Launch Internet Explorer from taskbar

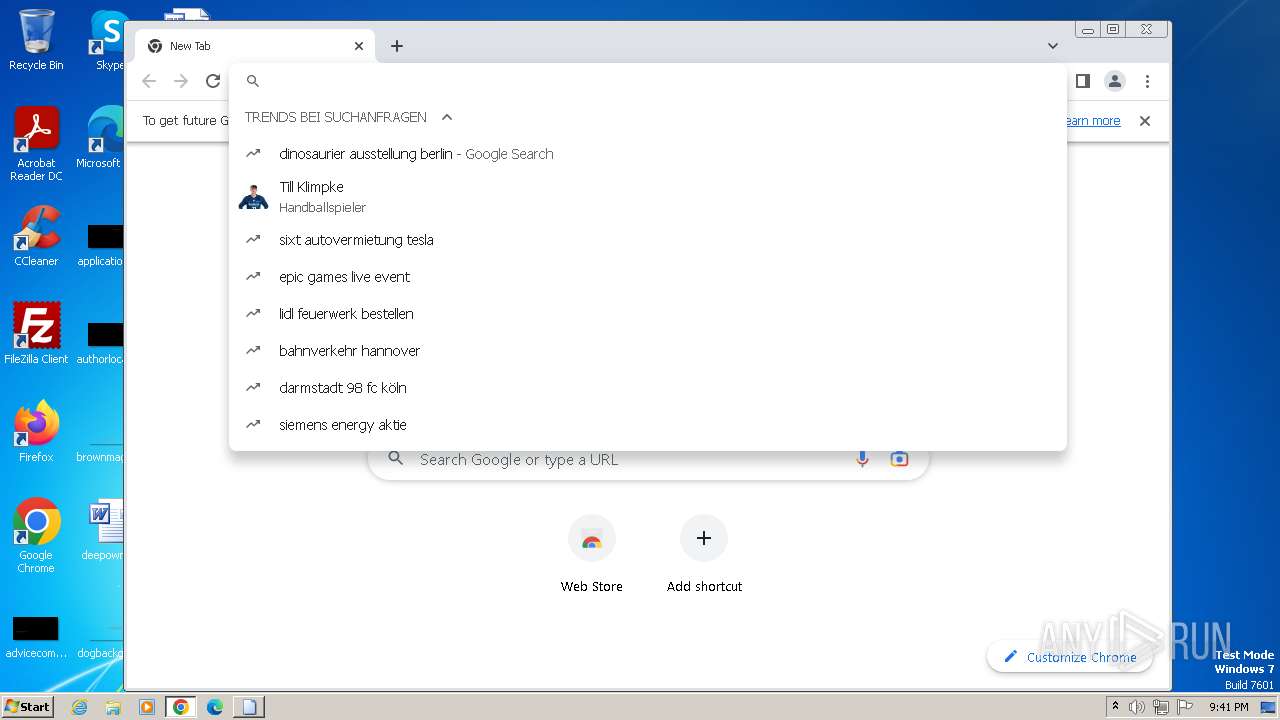(x=80, y=707)
